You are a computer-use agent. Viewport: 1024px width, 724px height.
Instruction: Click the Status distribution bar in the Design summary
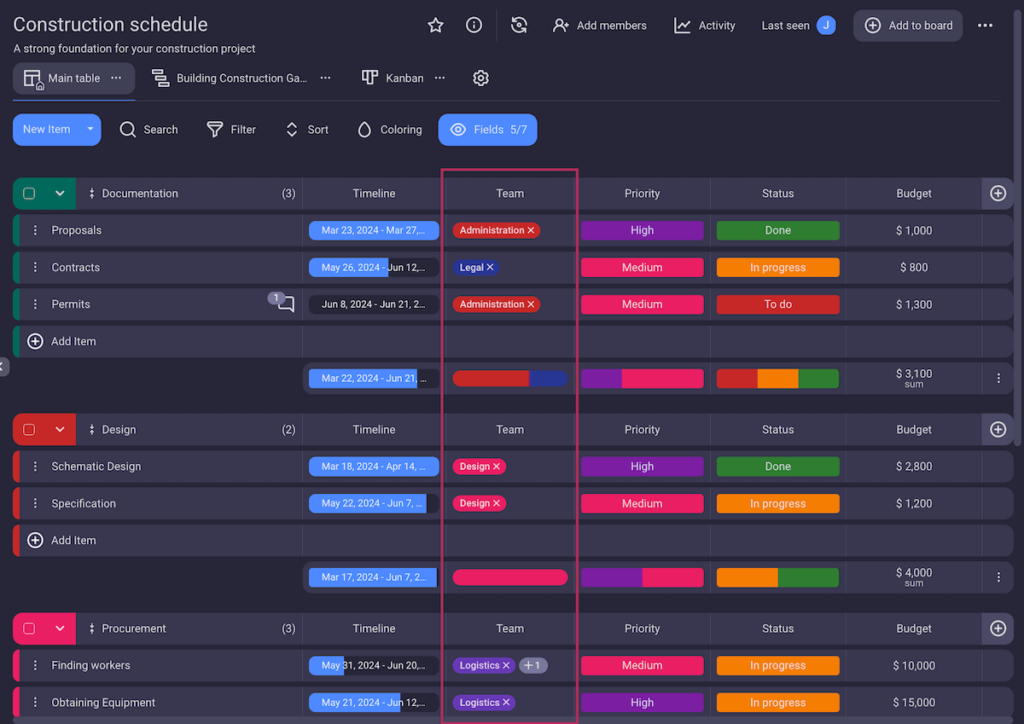[777, 577]
